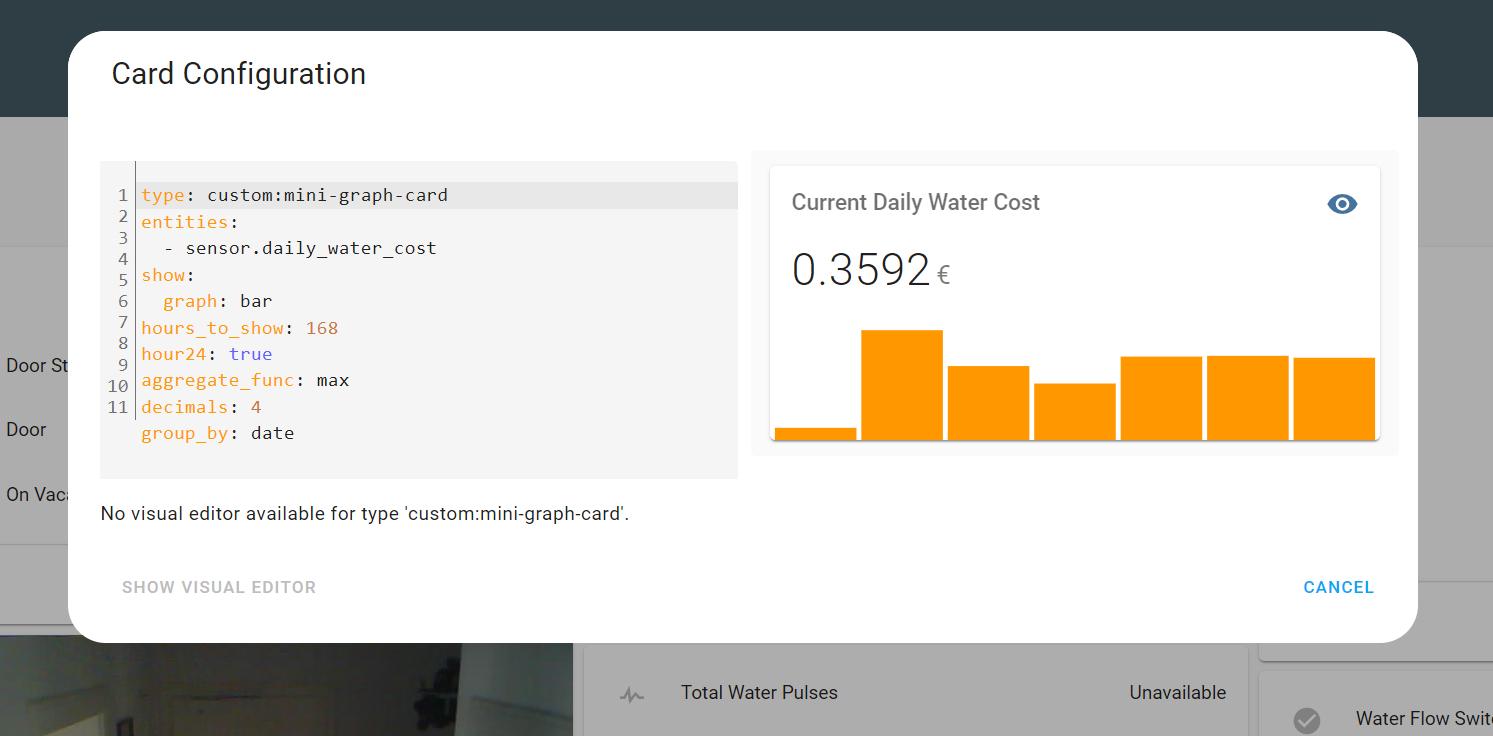Click the graph: bar line in the editor
The image size is (1493, 736).
tap(217, 301)
